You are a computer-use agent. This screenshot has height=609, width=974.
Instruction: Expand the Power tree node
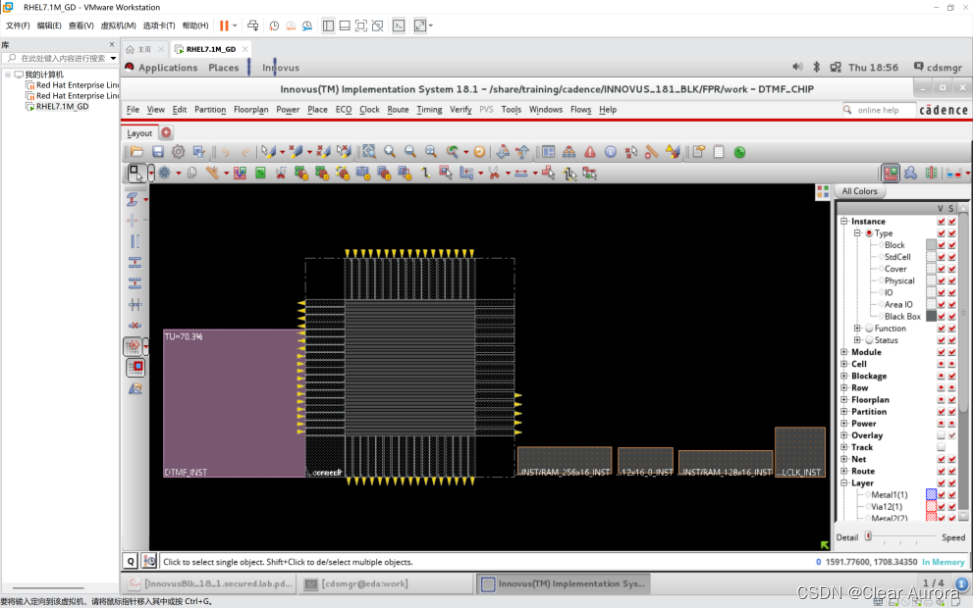coord(844,423)
